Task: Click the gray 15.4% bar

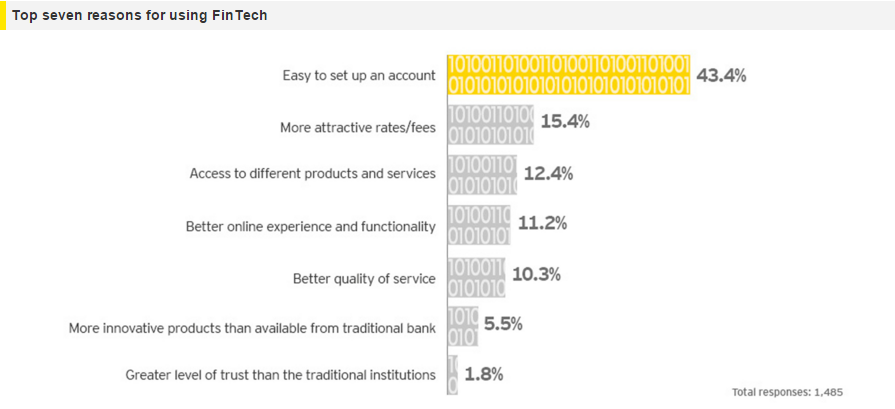Action: (x=490, y=125)
